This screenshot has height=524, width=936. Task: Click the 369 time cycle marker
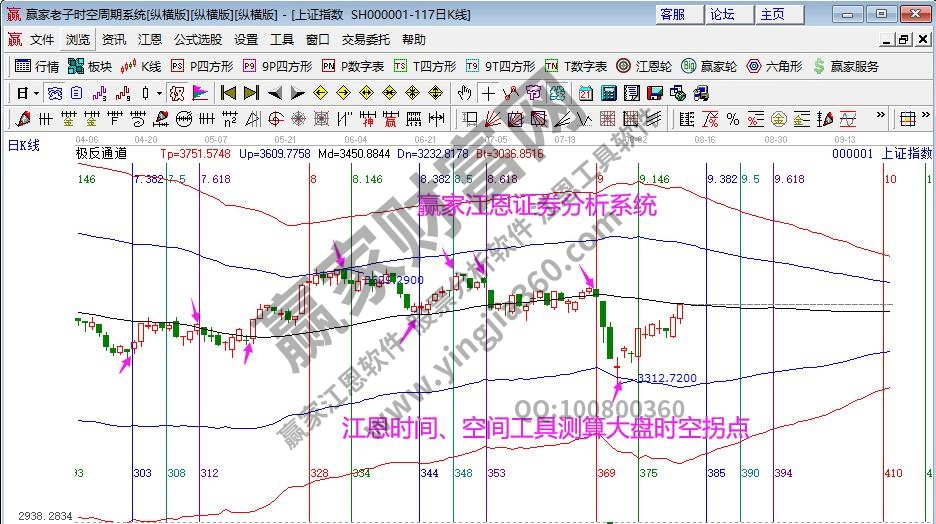click(605, 473)
